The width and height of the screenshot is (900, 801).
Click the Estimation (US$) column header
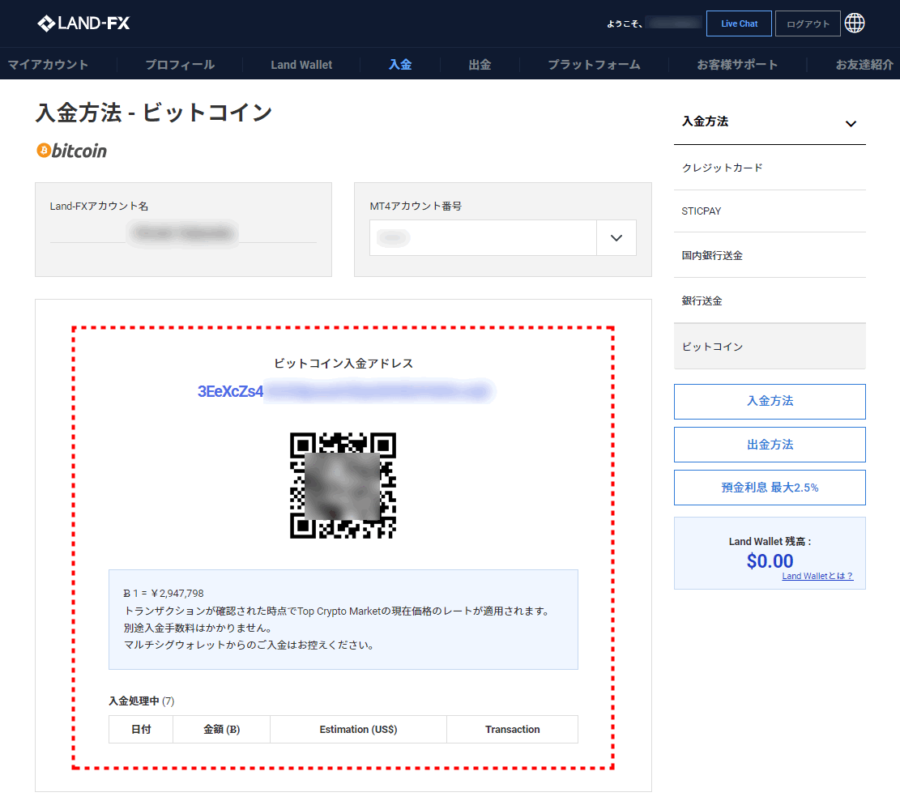[358, 729]
